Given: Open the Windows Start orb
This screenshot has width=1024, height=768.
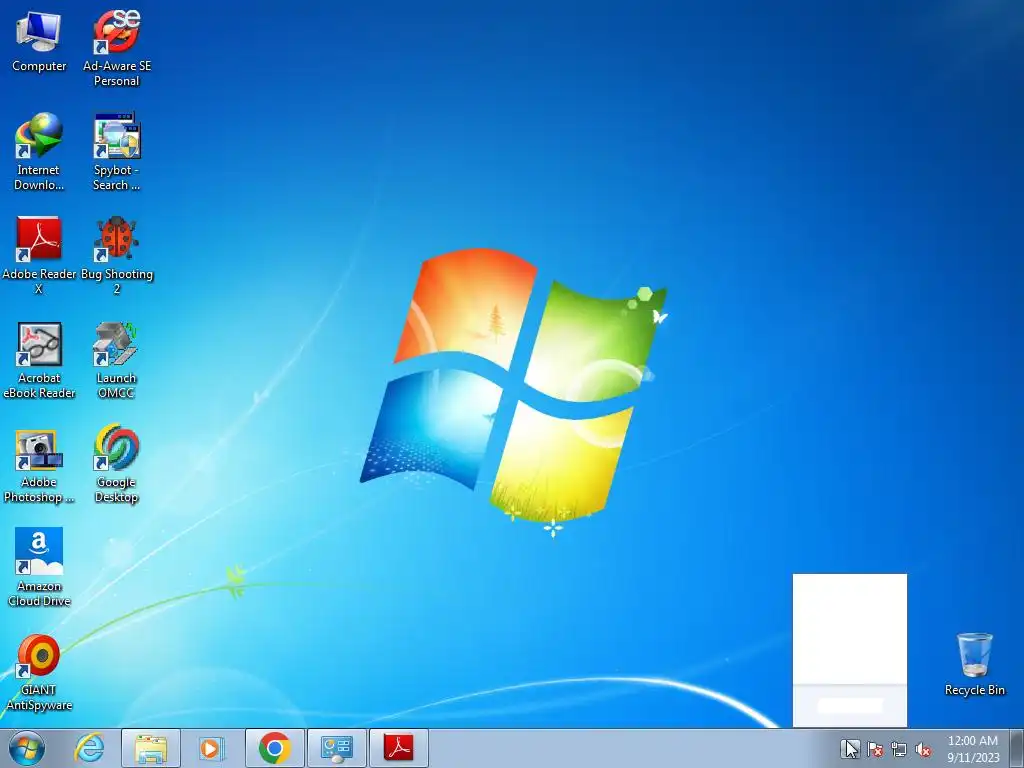Looking at the screenshot, I should (27, 748).
